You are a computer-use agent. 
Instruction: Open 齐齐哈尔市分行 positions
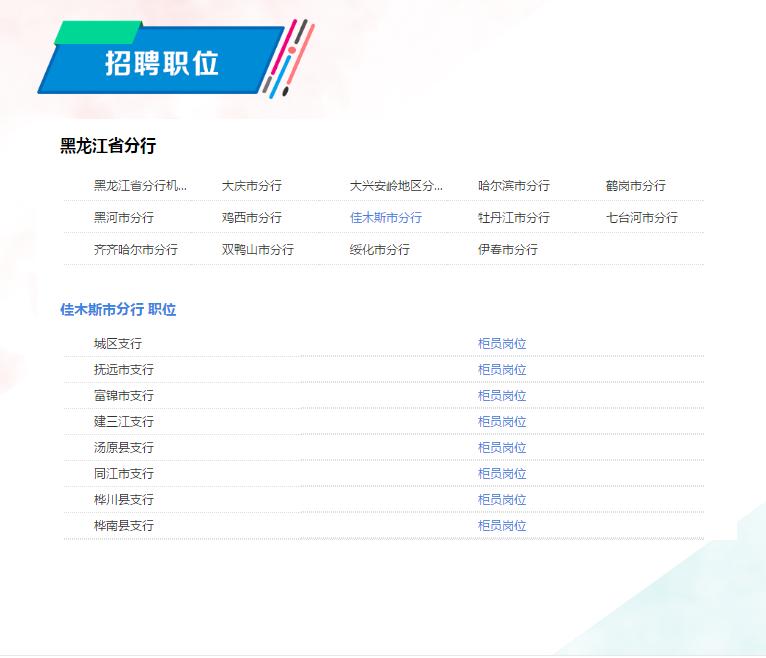click(136, 250)
